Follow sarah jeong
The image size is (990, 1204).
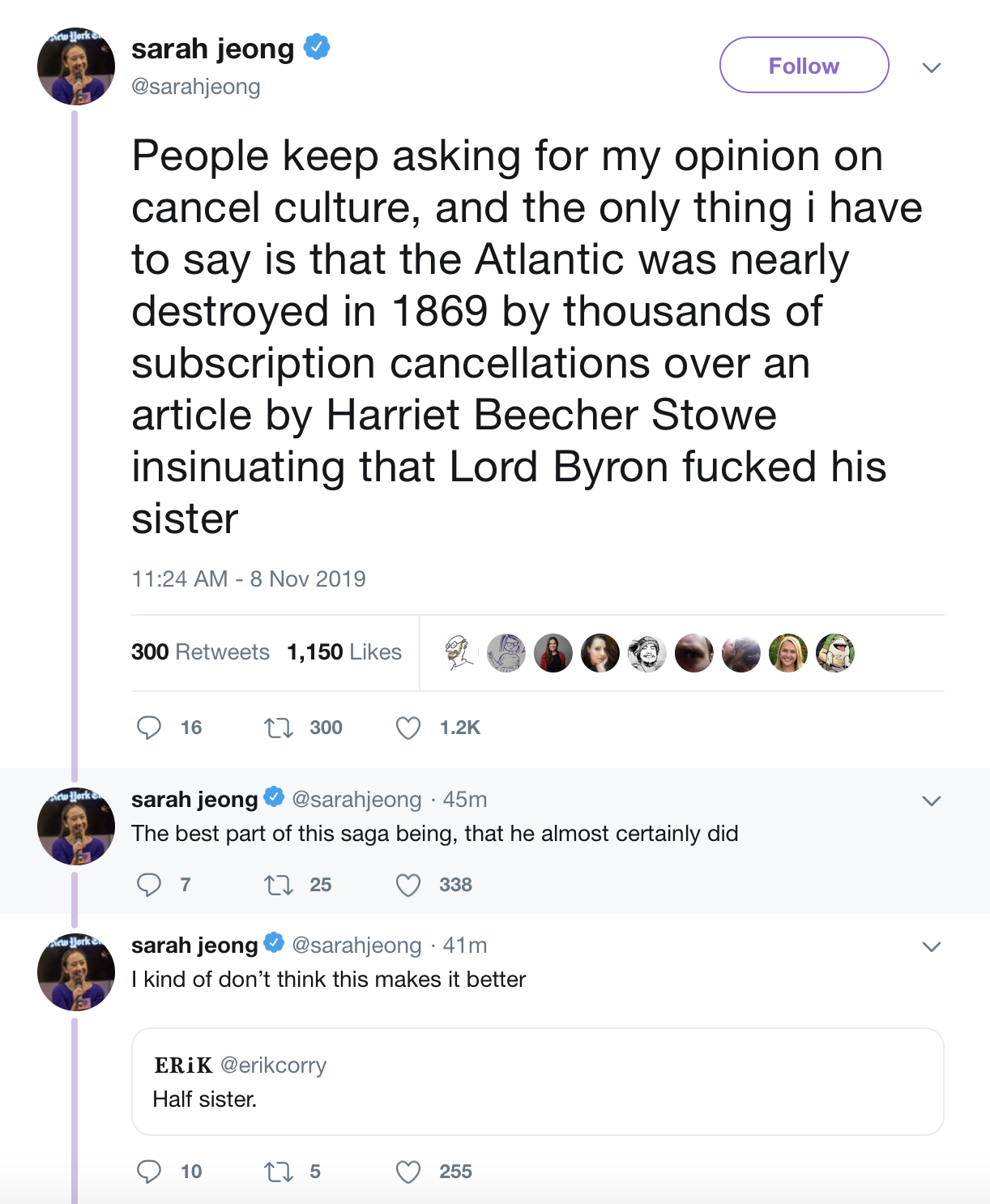[x=804, y=66]
